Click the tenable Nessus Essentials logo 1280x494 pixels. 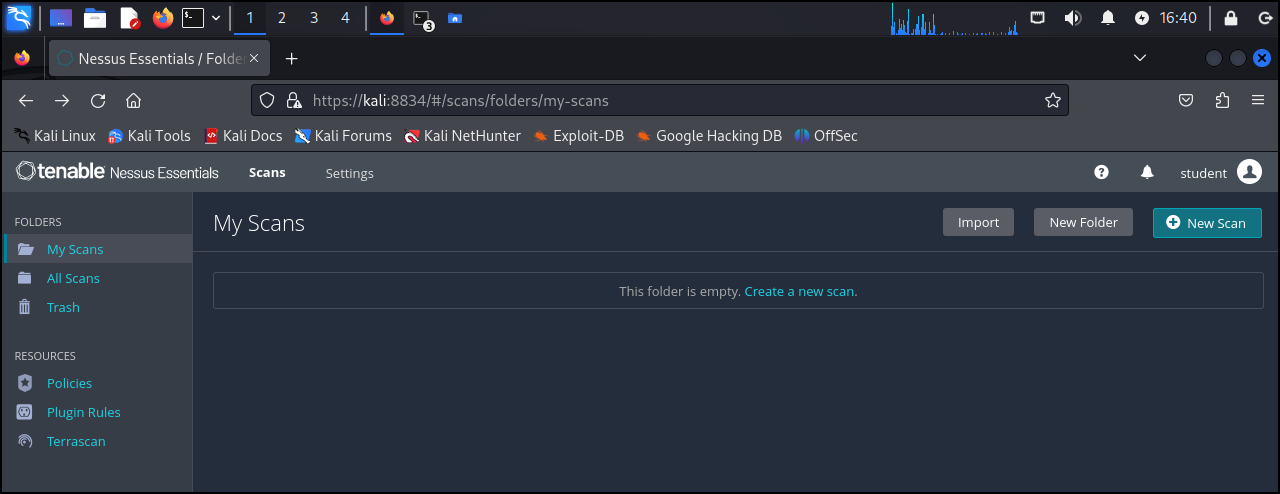pyautogui.click(x=117, y=172)
